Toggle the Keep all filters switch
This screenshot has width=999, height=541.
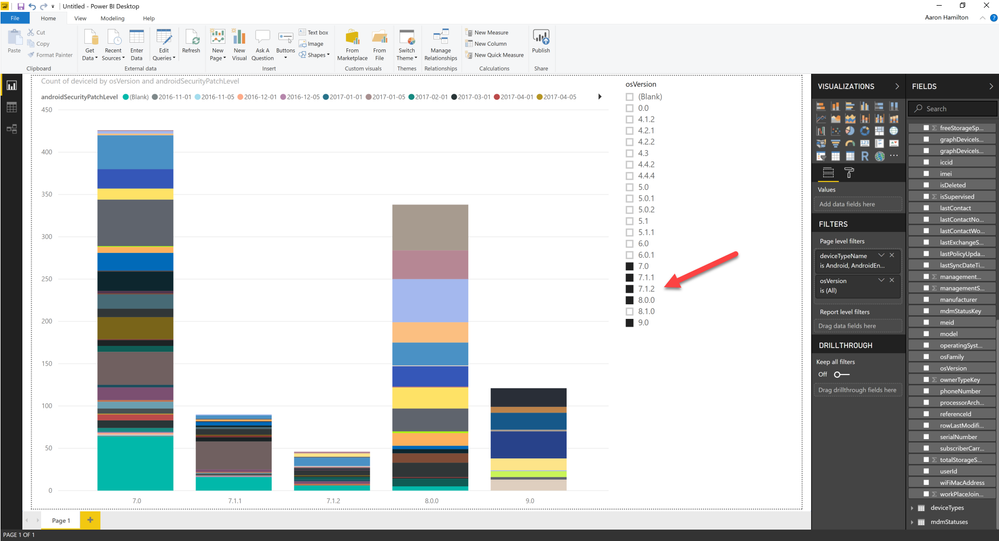[x=841, y=374]
